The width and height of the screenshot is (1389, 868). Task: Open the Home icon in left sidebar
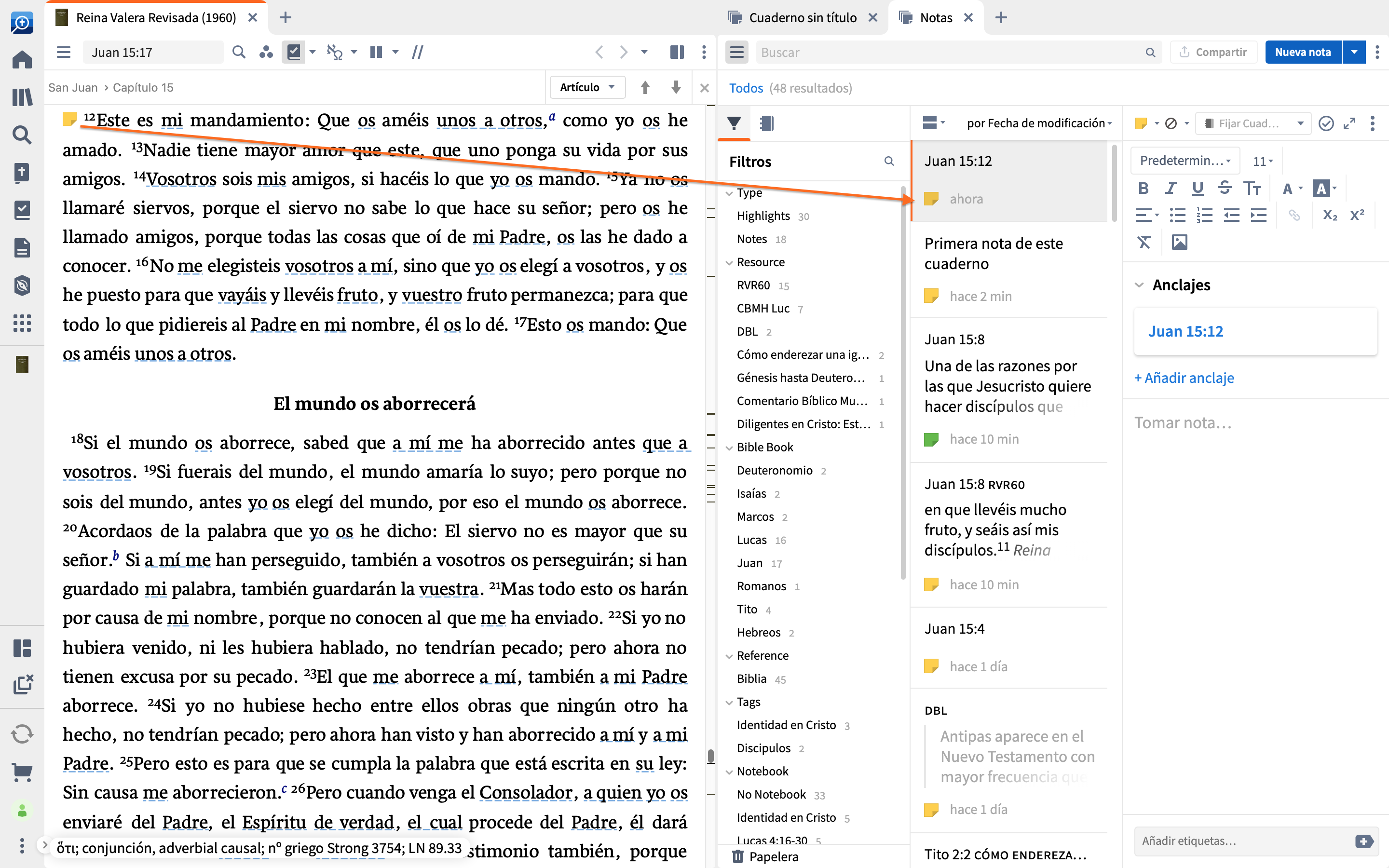[22, 60]
